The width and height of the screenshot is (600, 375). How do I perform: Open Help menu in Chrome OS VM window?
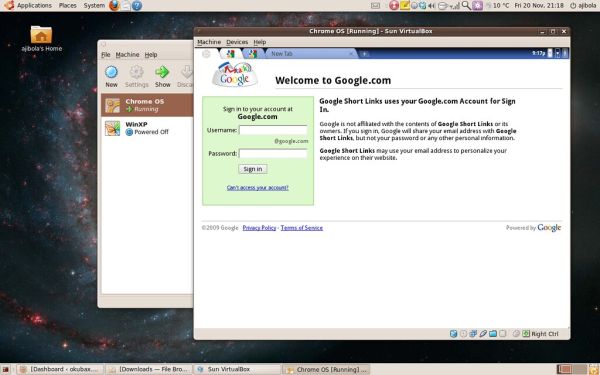coord(259,42)
